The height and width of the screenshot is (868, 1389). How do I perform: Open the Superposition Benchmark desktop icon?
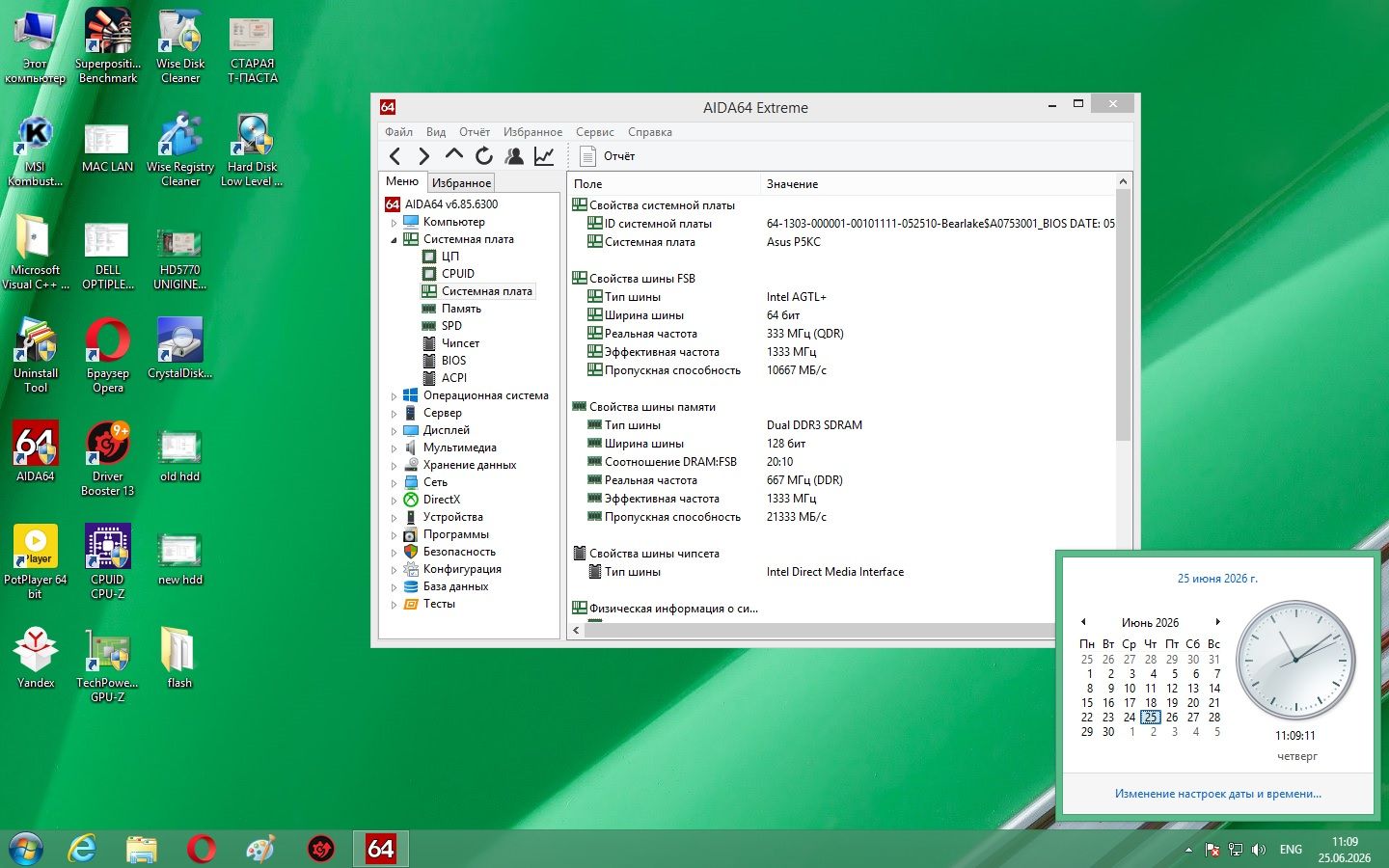coord(108,45)
